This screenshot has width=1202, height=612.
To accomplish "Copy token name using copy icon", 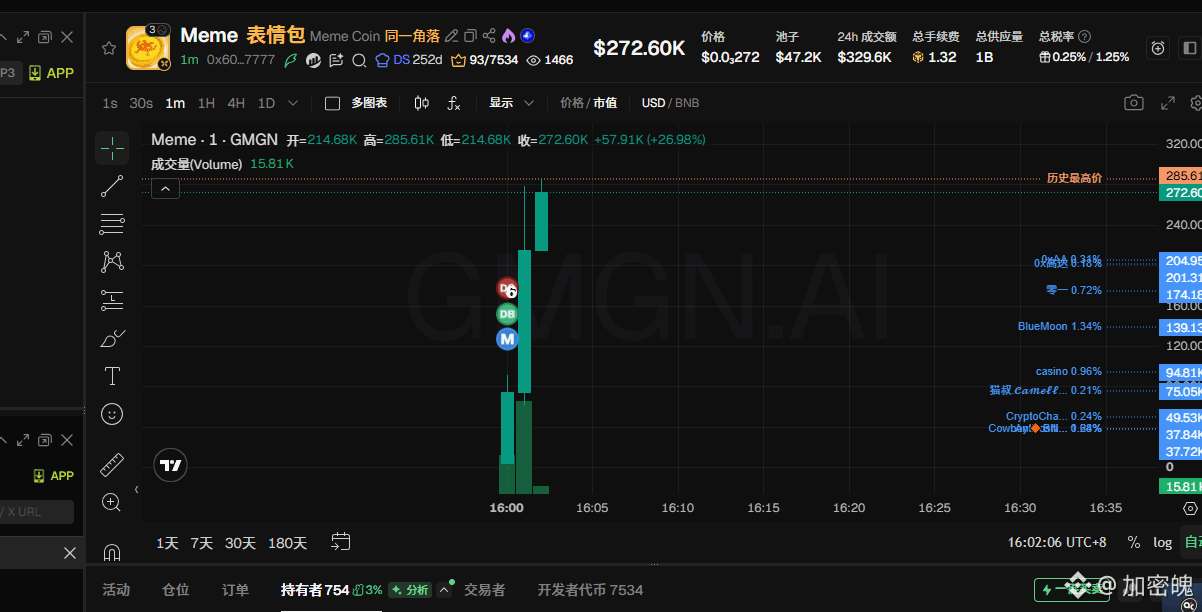I will (x=470, y=36).
